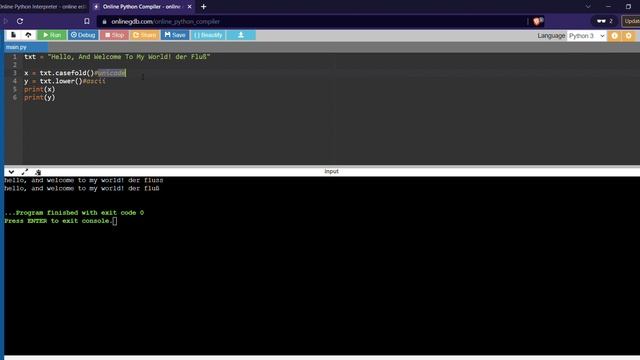This screenshot has width=640, height=360.
Task: Open a new browser tab
Action: click(203, 7)
